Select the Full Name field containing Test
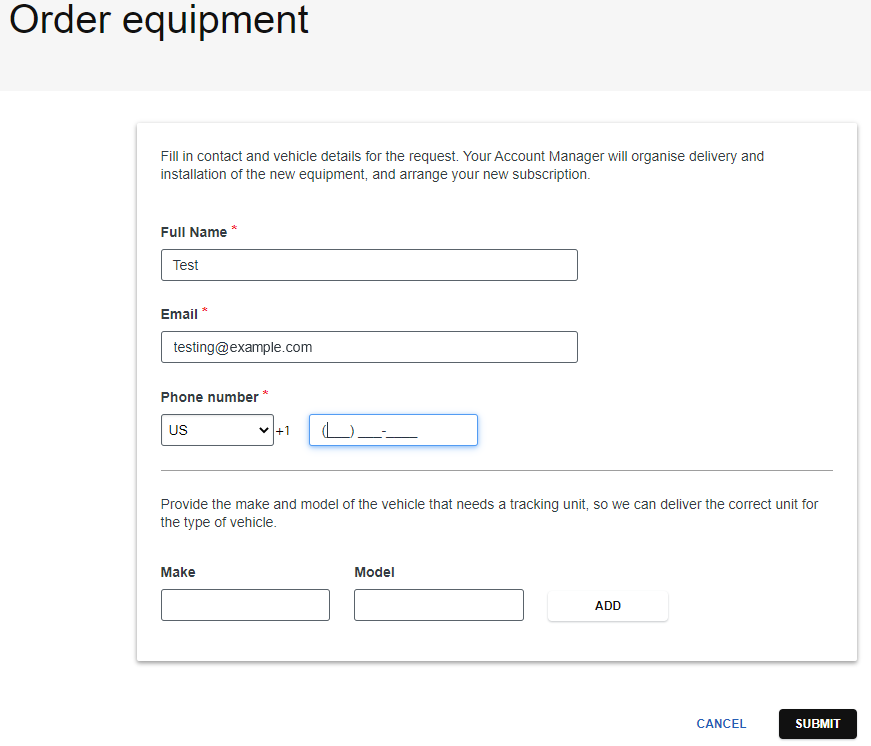 click(x=369, y=265)
